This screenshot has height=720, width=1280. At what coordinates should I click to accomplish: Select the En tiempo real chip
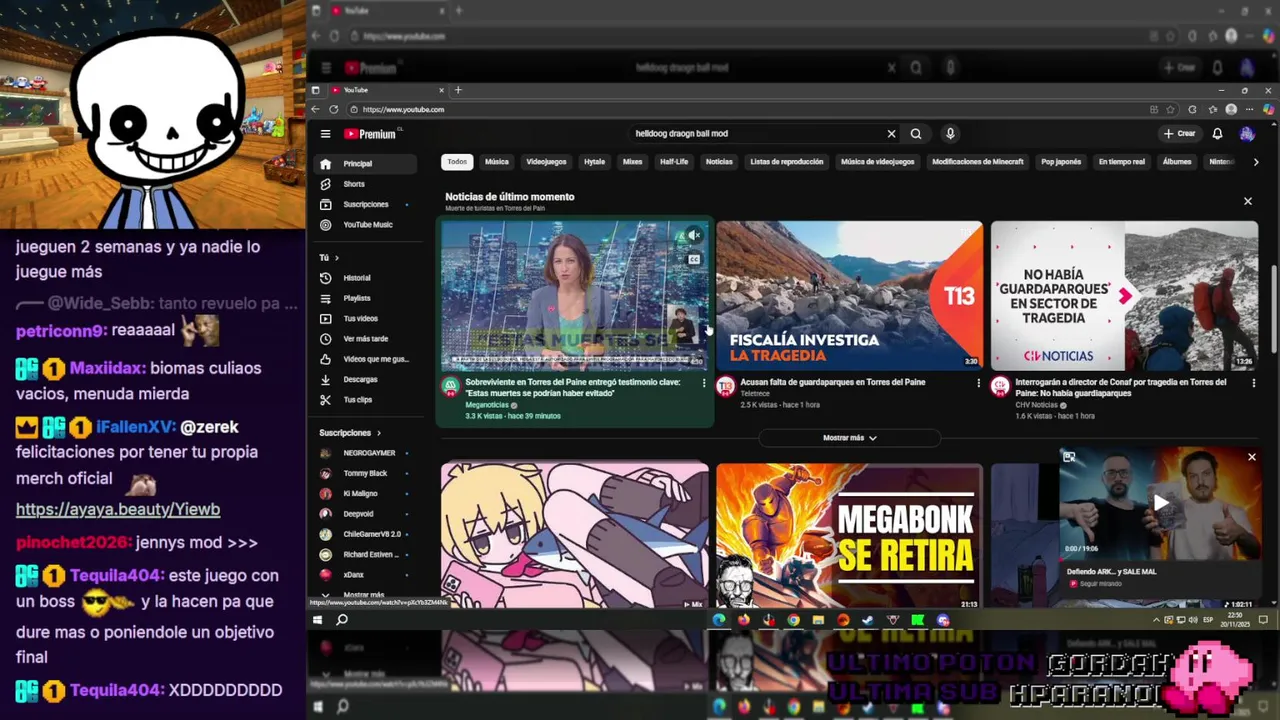click(1122, 162)
